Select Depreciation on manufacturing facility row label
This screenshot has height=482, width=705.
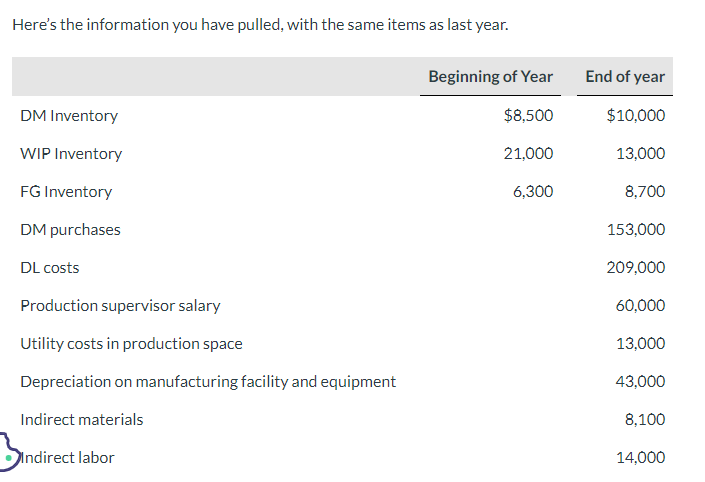tap(208, 382)
